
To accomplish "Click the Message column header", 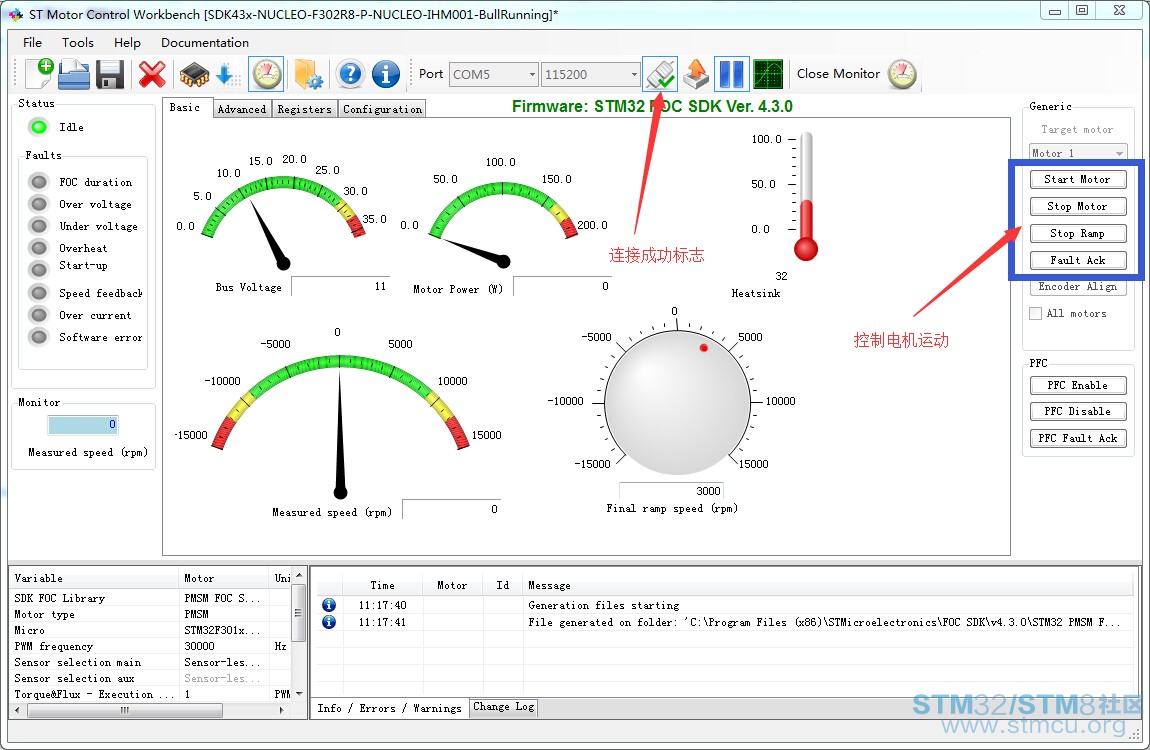I will coord(829,585).
